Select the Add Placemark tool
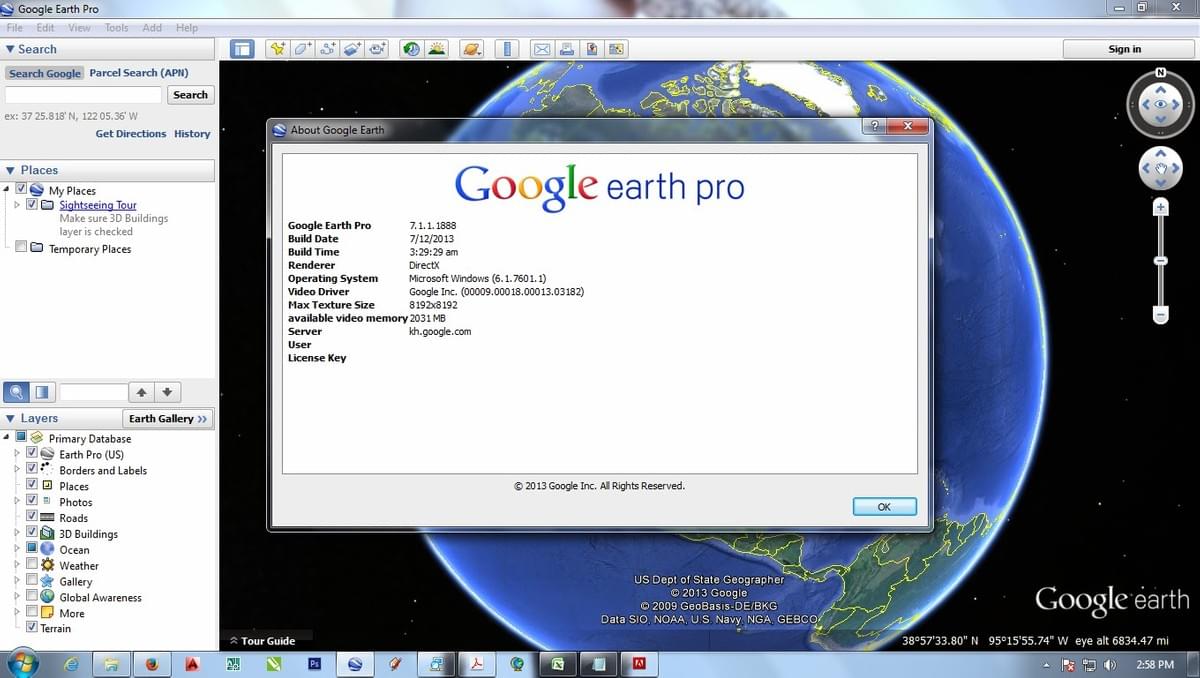Screen dimensions: 1200x678 (x=277, y=48)
